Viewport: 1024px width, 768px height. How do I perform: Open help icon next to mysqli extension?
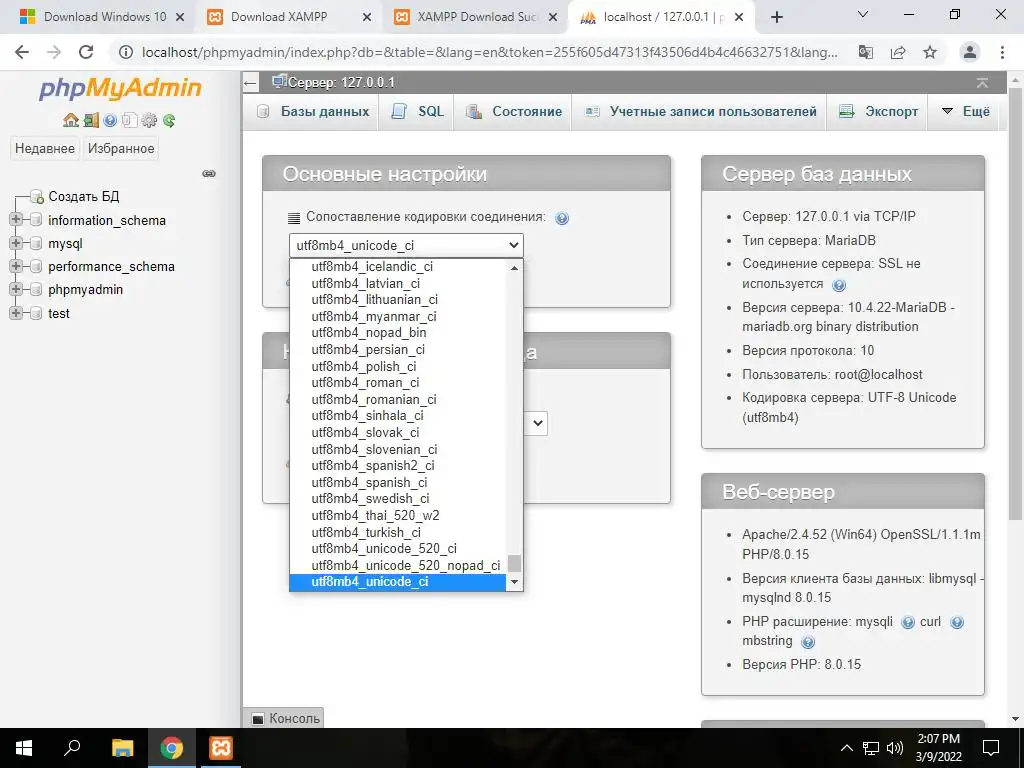click(x=908, y=622)
